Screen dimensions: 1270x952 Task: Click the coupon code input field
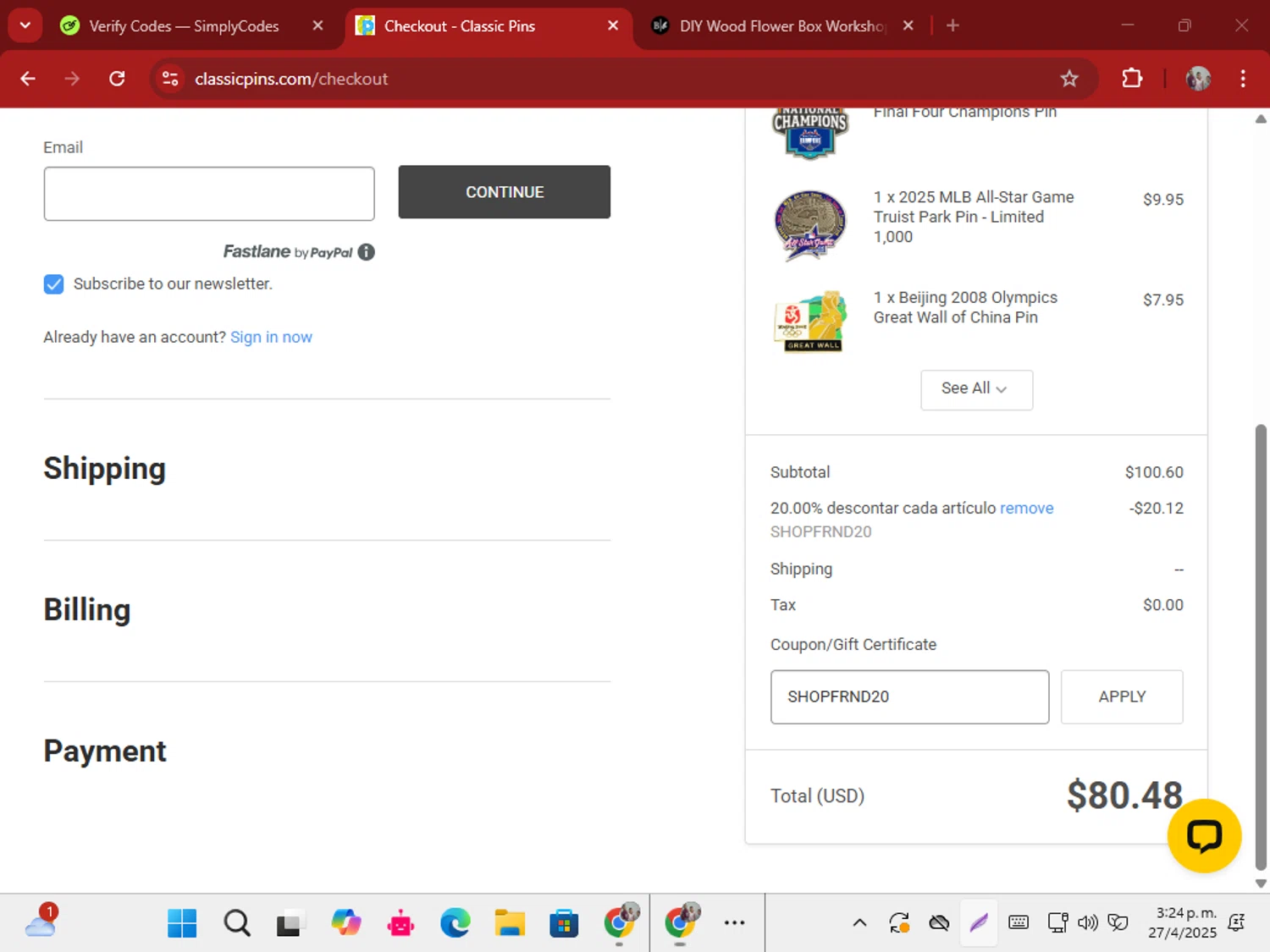(909, 697)
